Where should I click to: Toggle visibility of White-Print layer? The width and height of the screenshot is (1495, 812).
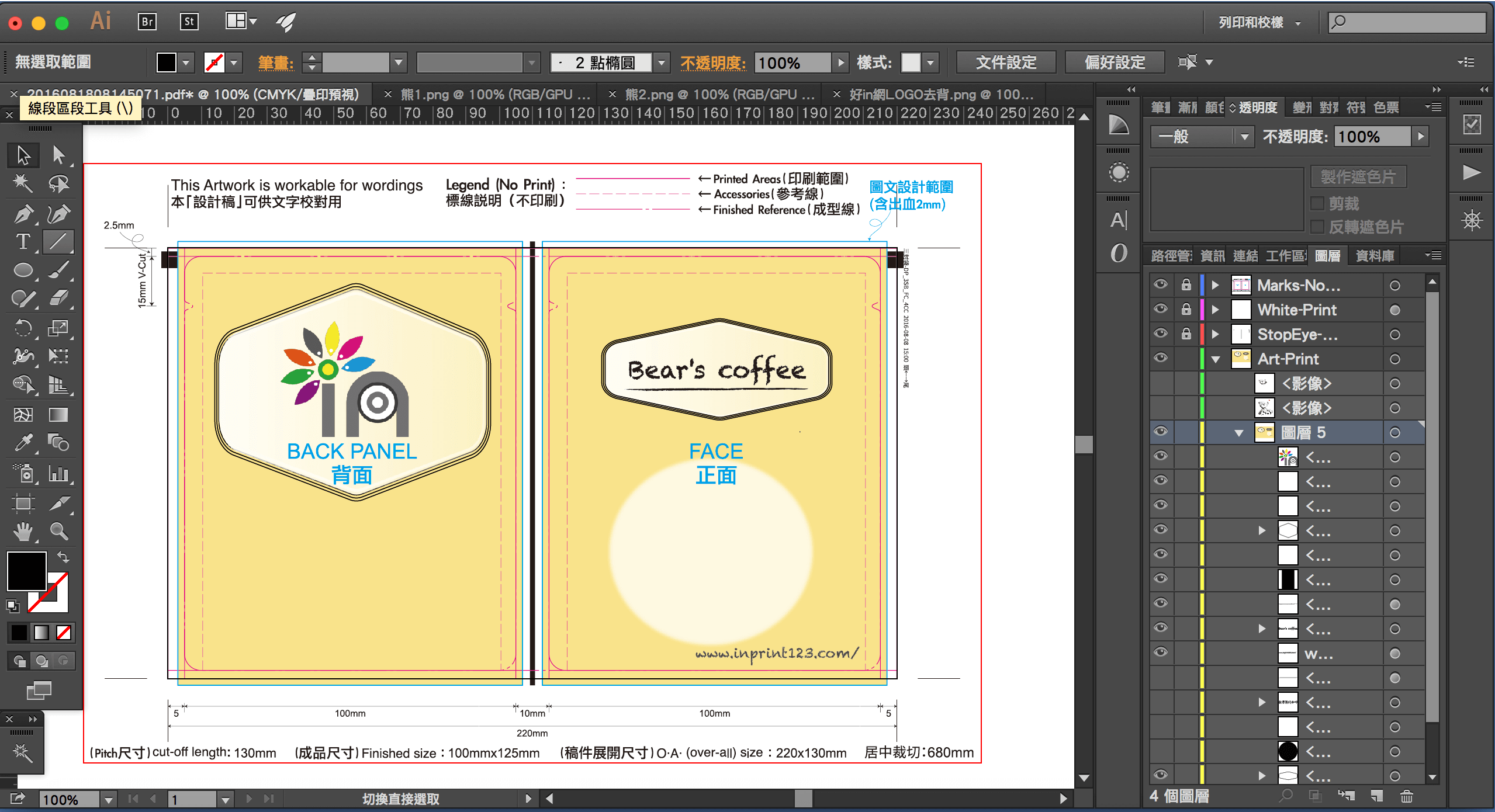1161,309
